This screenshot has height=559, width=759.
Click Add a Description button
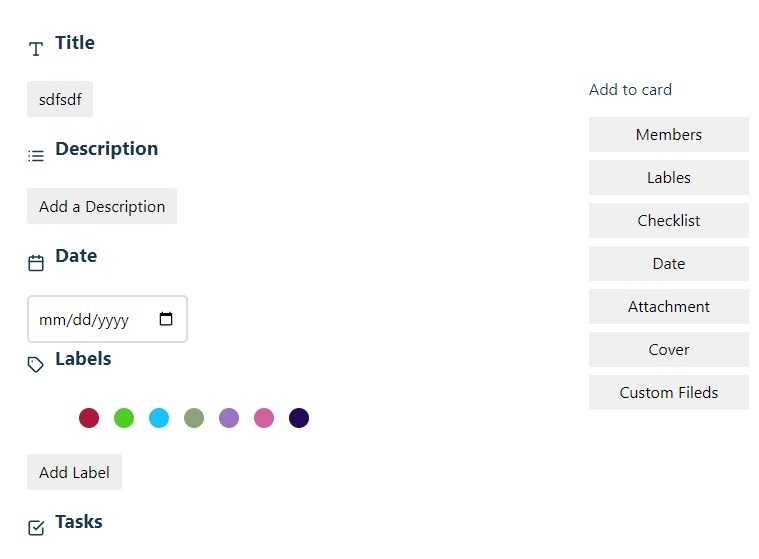(x=102, y=207)
